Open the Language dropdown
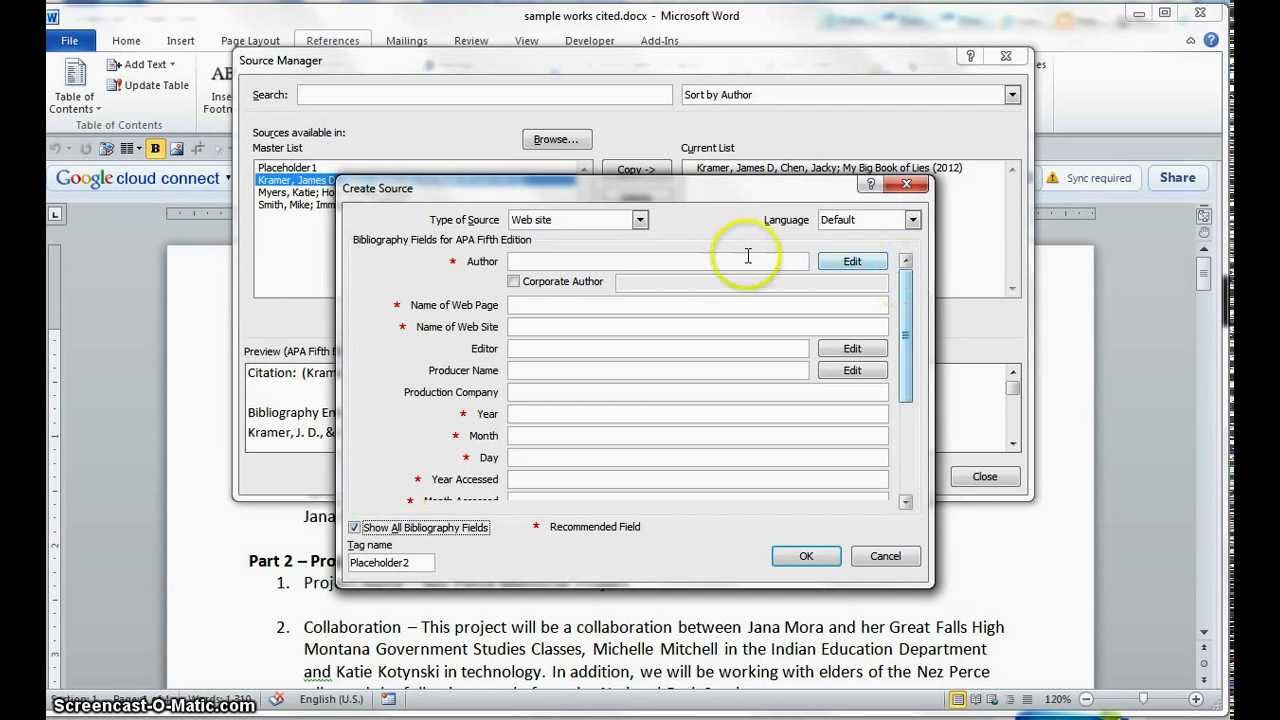1280x720 pixels. [912, 220]
